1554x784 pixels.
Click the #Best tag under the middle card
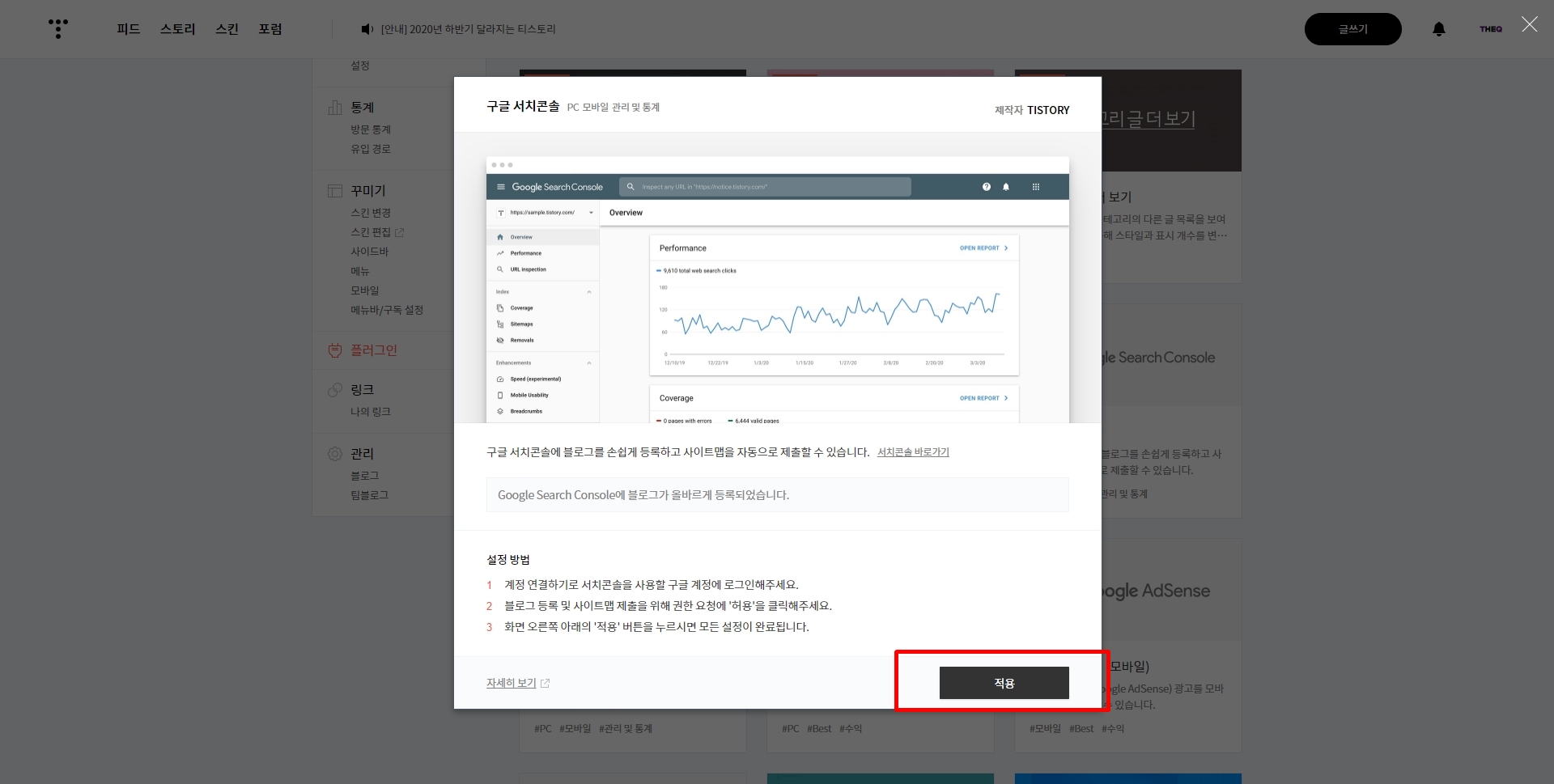819,729
